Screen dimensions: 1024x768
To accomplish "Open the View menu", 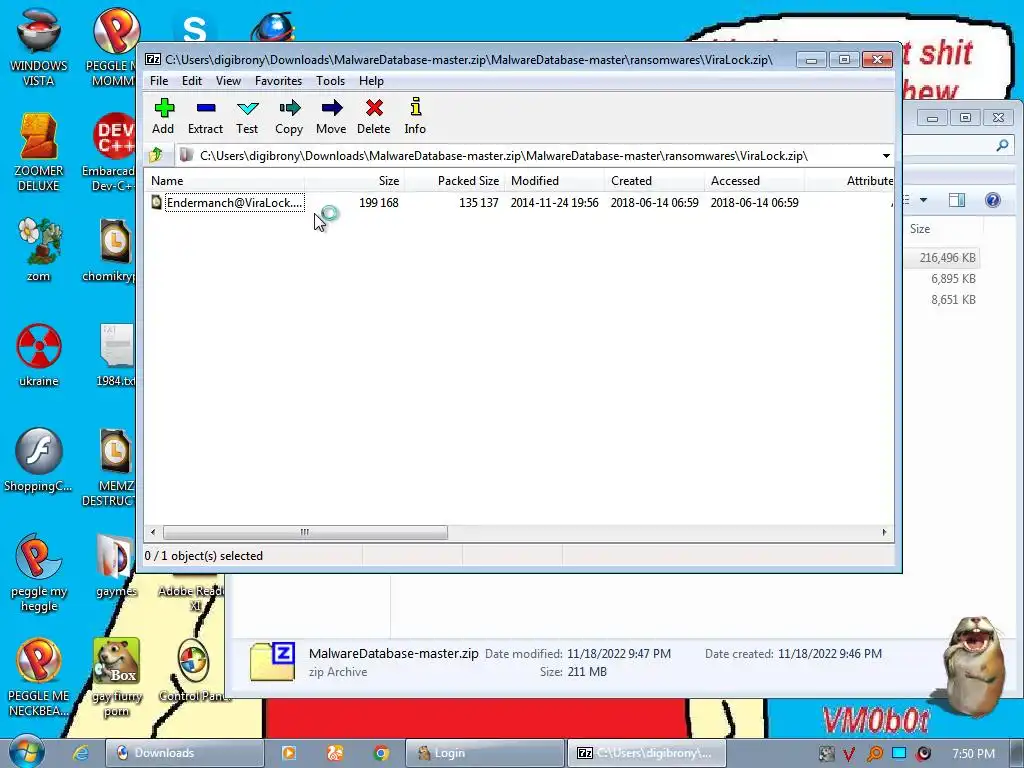I will coord(228,81).
